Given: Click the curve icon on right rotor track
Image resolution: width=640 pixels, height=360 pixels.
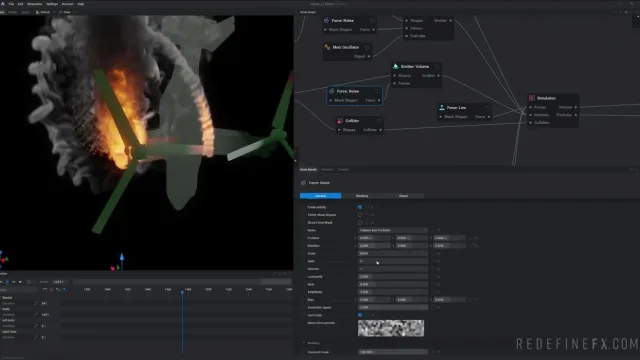Looking at the screenshot, I should pyautogui.click(x=36, y=338).
